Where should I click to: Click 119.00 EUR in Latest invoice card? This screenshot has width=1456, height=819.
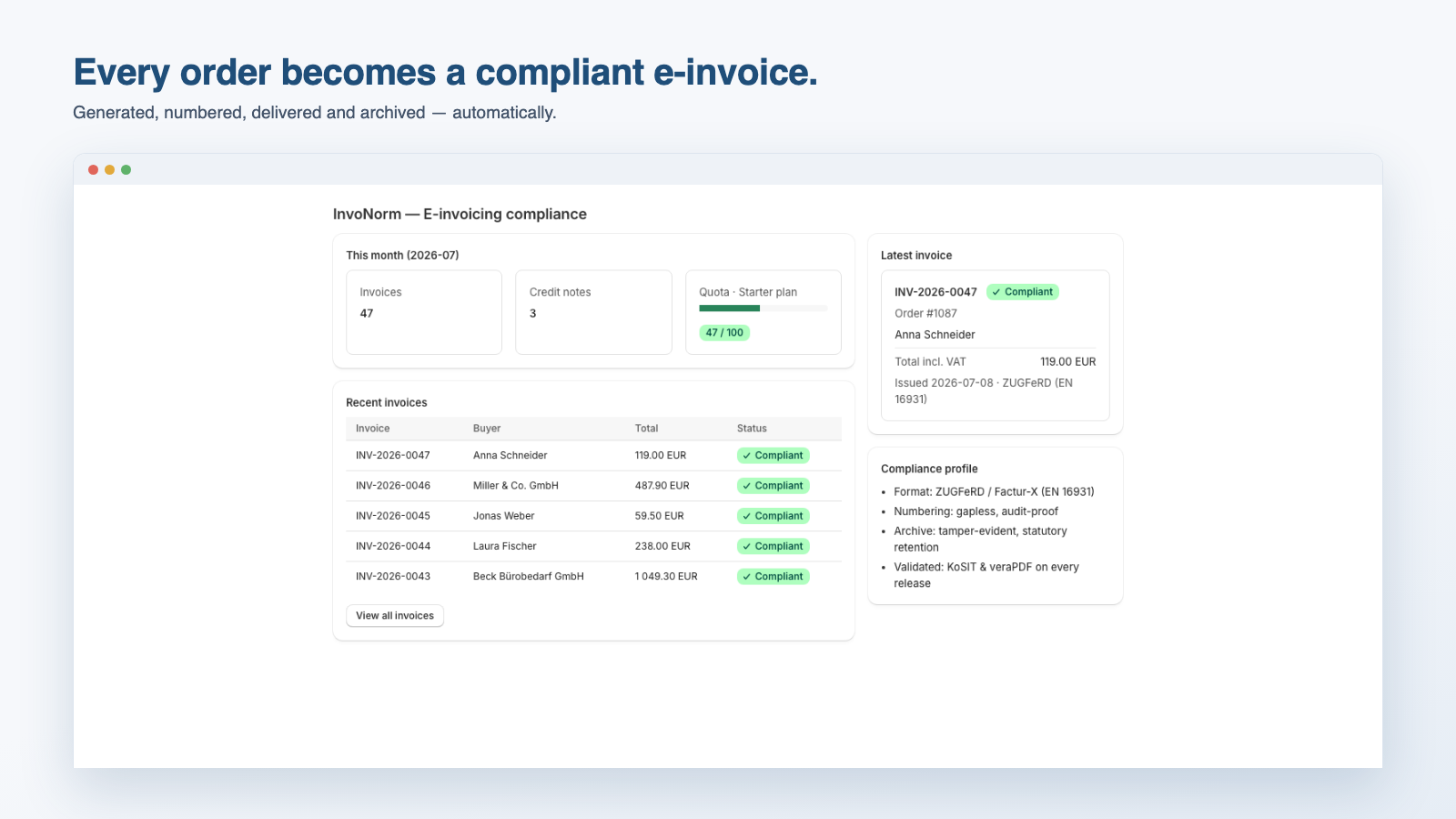click(x=1068, y=362)
